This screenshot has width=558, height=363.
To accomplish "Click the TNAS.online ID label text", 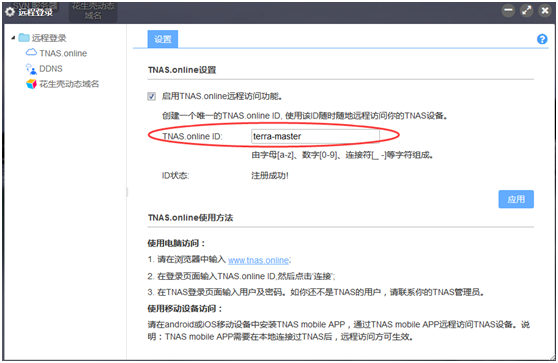I will (192, 136).
